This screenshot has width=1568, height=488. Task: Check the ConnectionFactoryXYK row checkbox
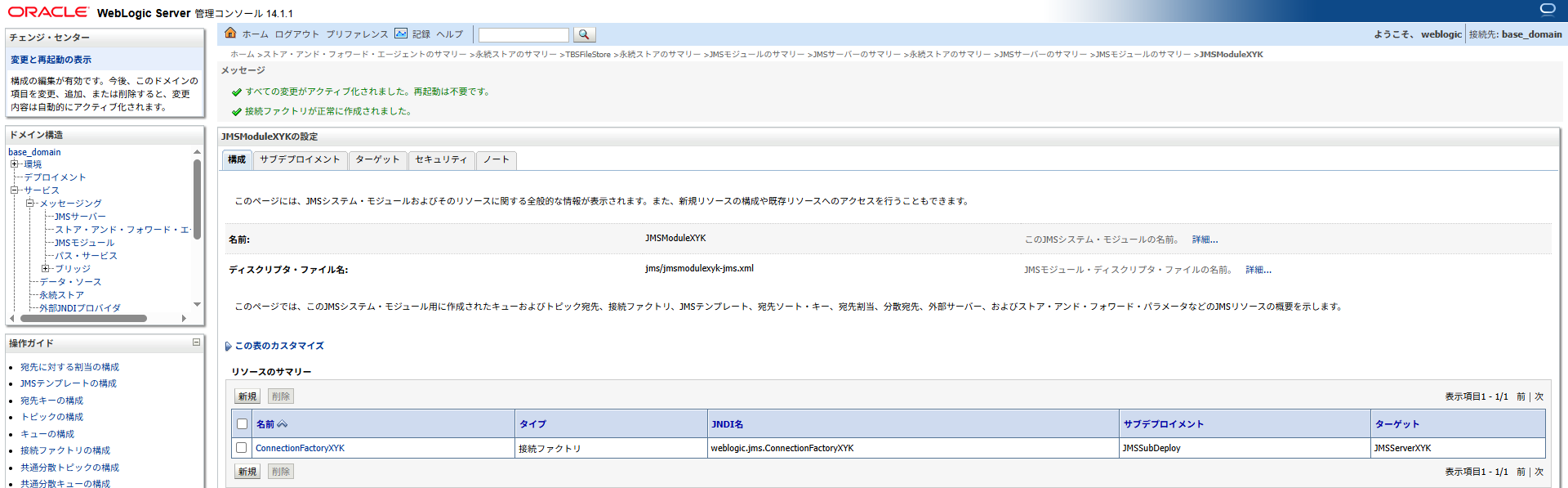[241, 448]
